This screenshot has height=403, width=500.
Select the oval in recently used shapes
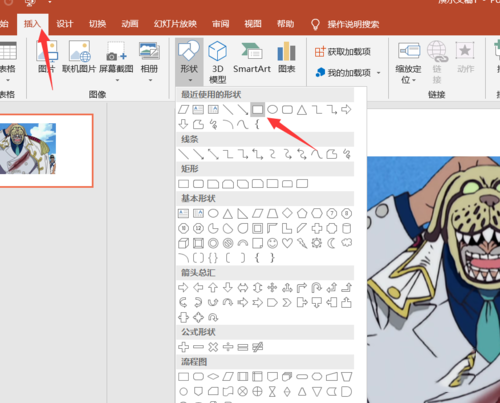(272, 110)
